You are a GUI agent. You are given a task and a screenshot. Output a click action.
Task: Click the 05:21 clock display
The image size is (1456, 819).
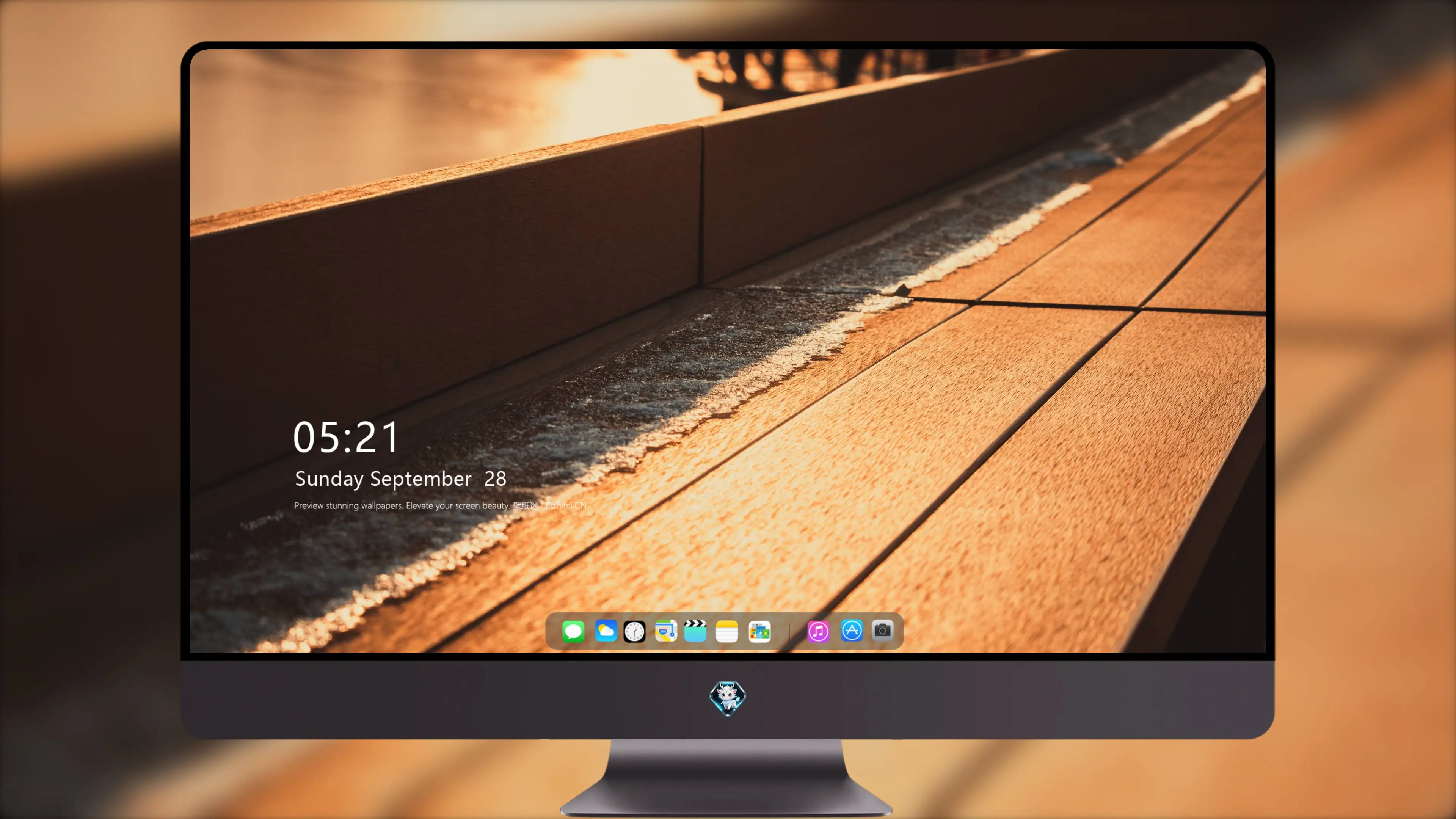[x=346, y=438]
